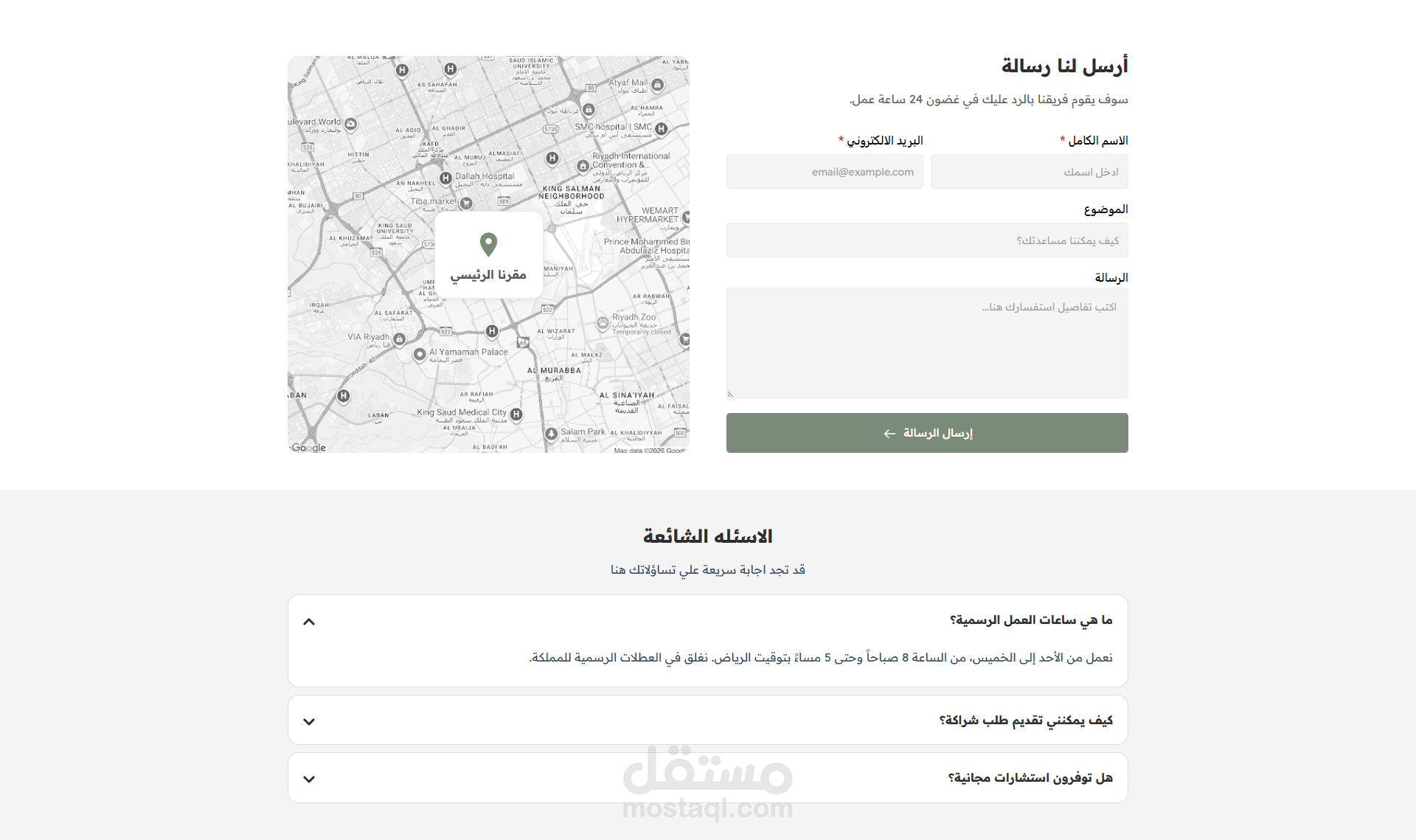
Task: Expand the partnership request question chevron
Action: pos(309,721)
